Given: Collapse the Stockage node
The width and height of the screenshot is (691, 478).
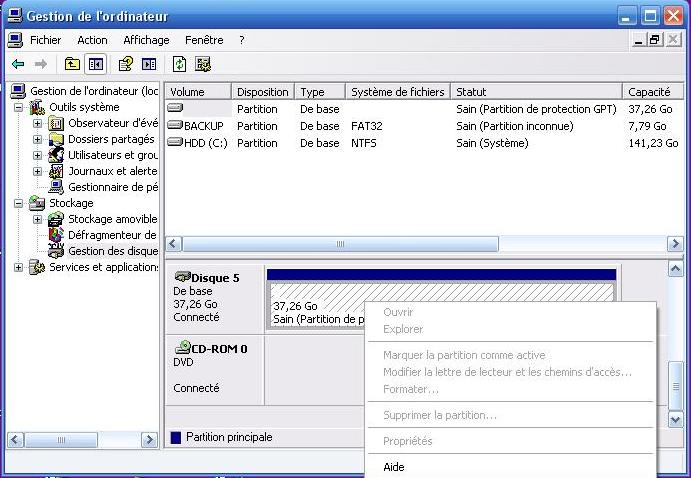Looking at the screenshot, I should [19, 203].
